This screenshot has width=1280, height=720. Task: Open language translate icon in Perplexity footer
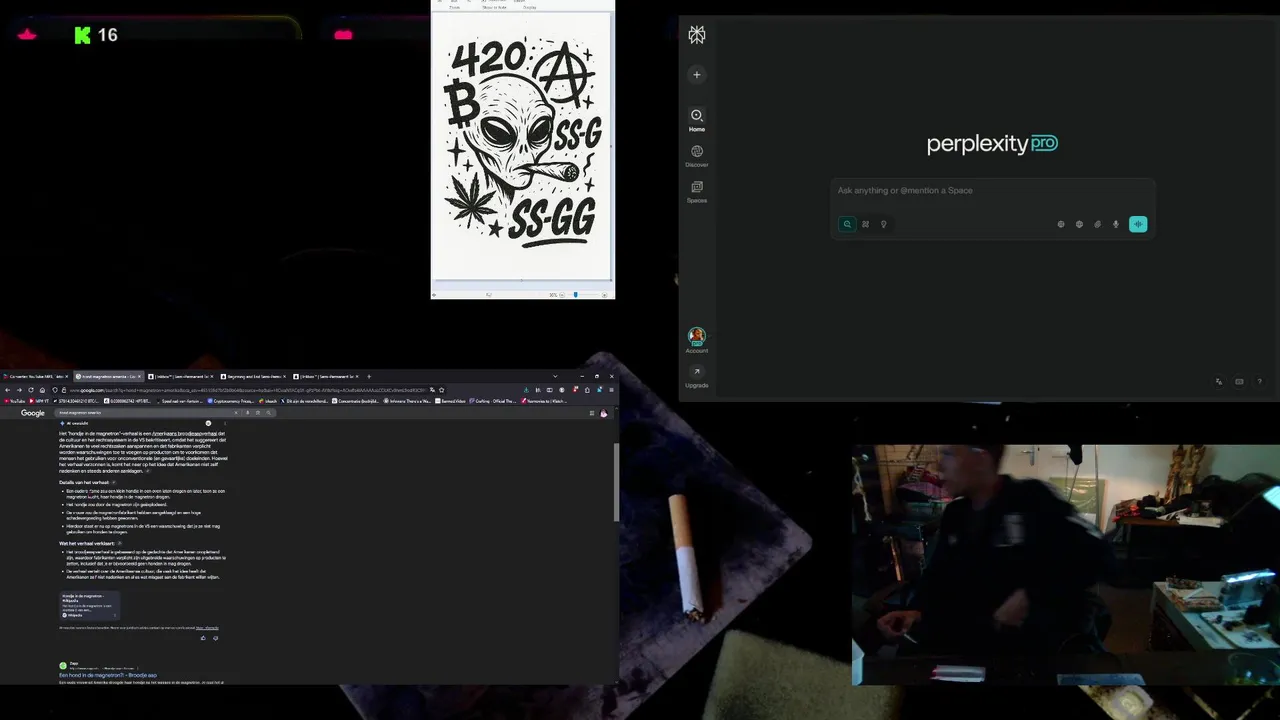1218,381
